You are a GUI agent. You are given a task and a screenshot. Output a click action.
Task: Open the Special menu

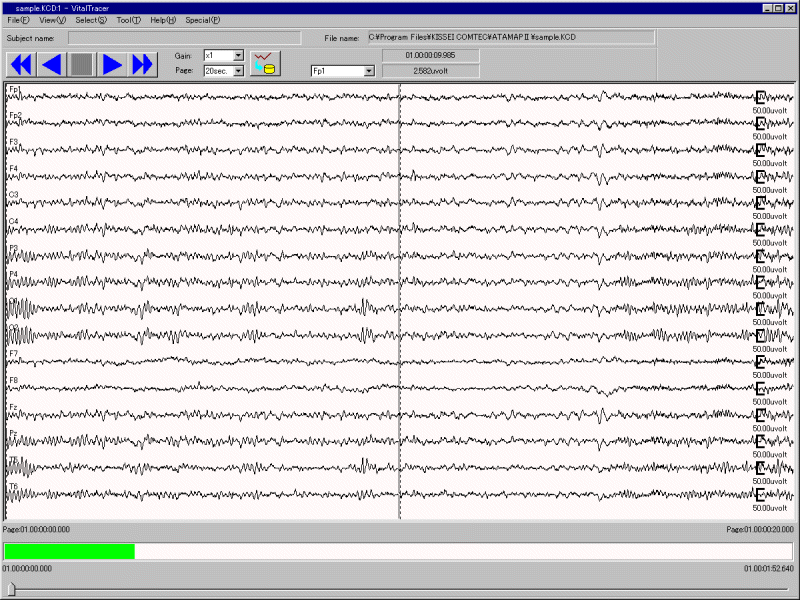tap(202, 20)
